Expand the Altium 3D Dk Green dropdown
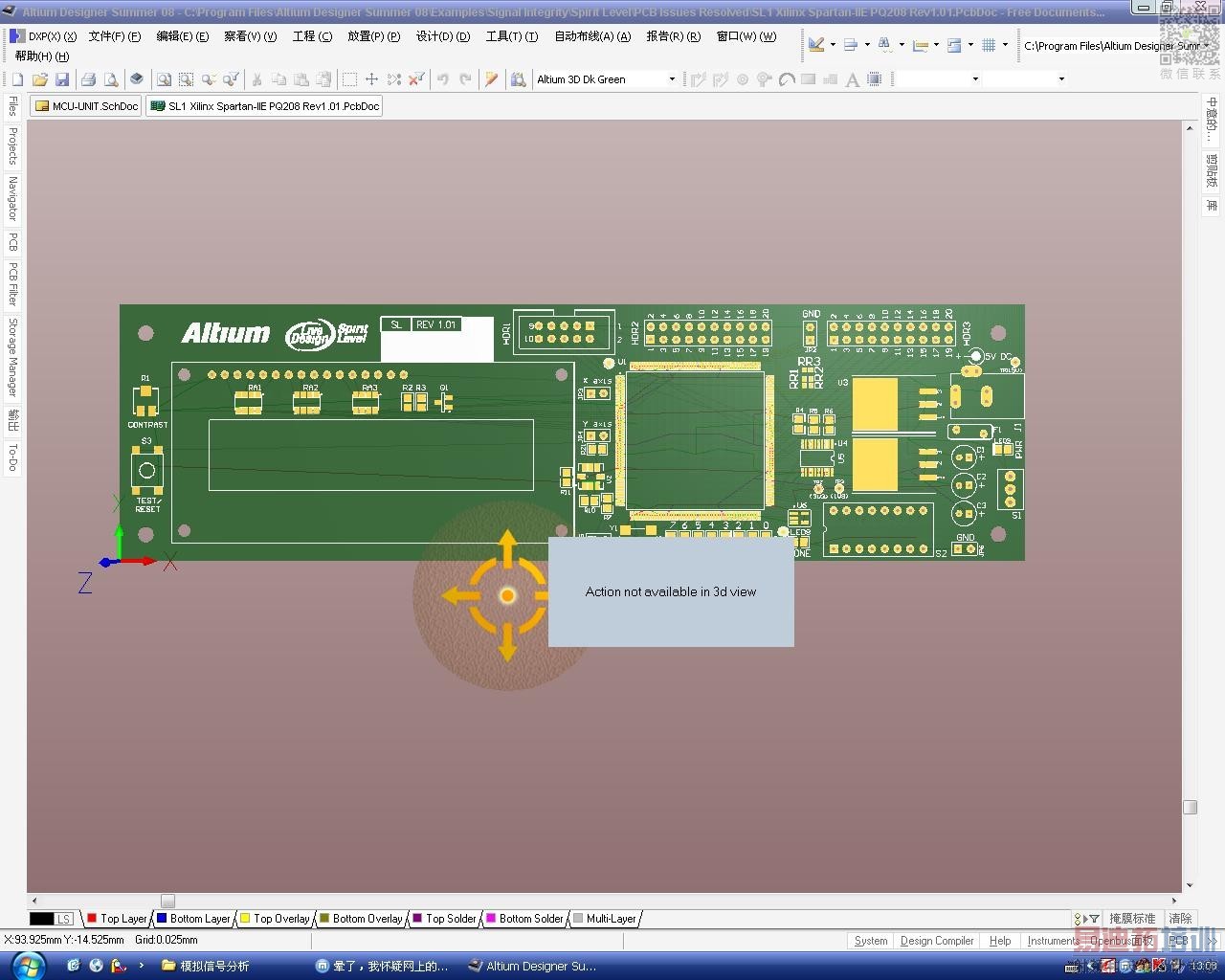1225x980 pixels. point(672,79)
